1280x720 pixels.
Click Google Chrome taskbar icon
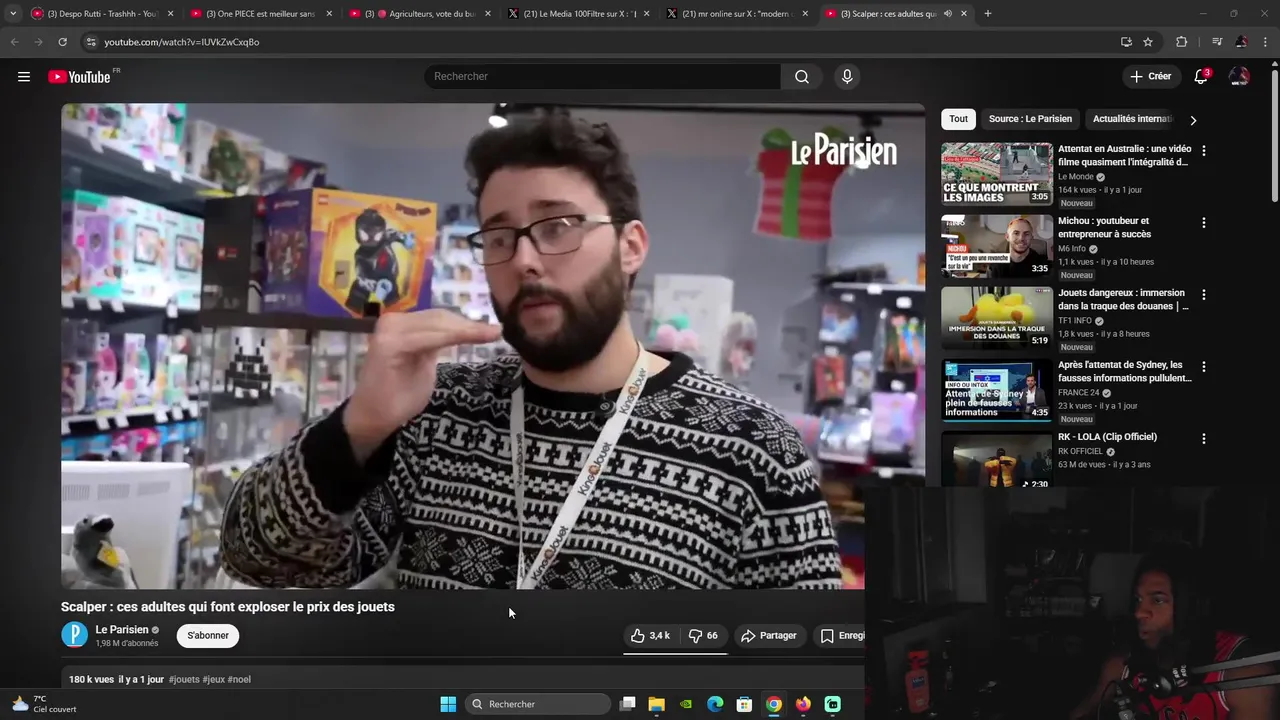coord(774,704)
